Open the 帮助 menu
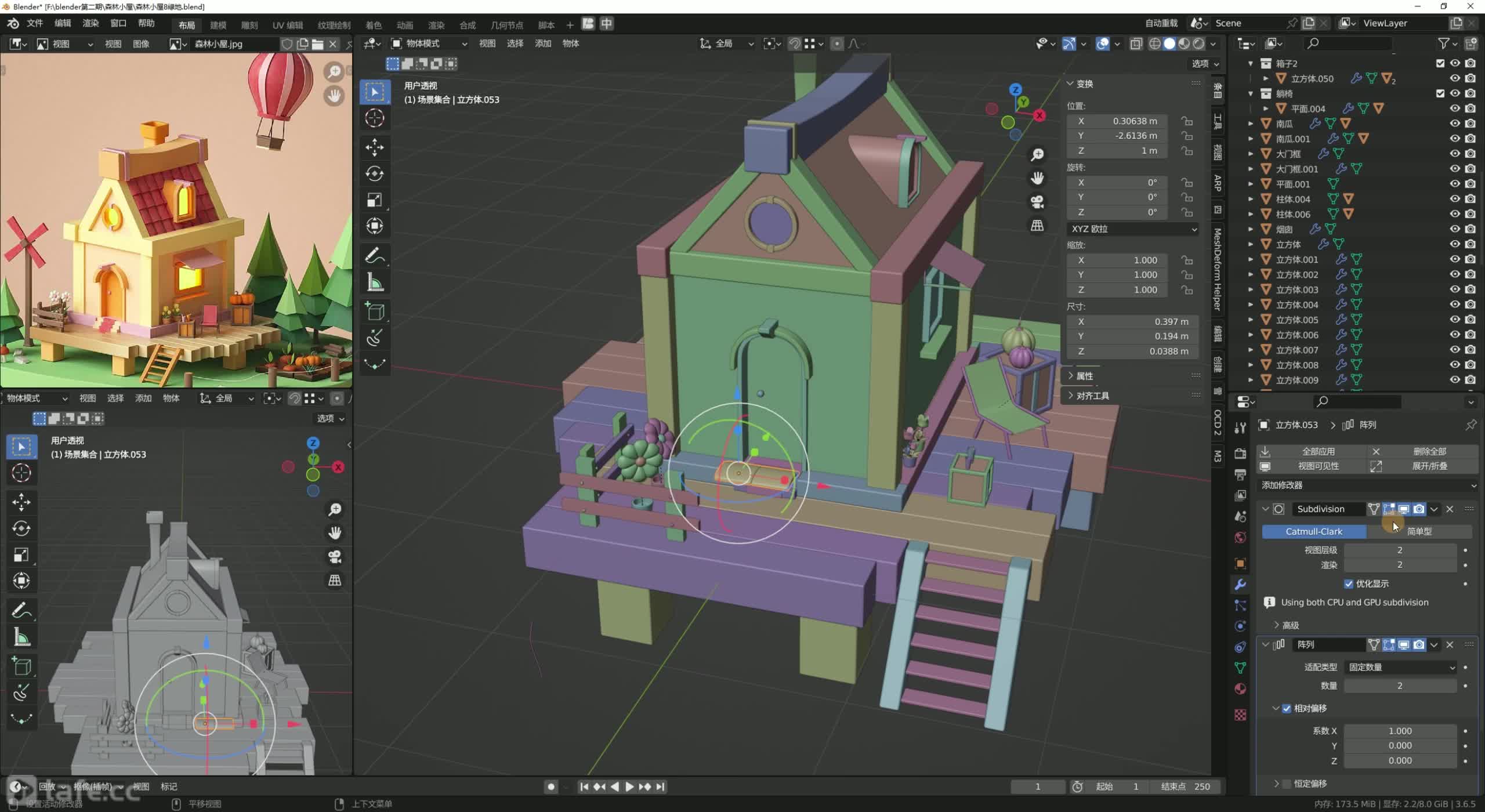 [146, 23]
